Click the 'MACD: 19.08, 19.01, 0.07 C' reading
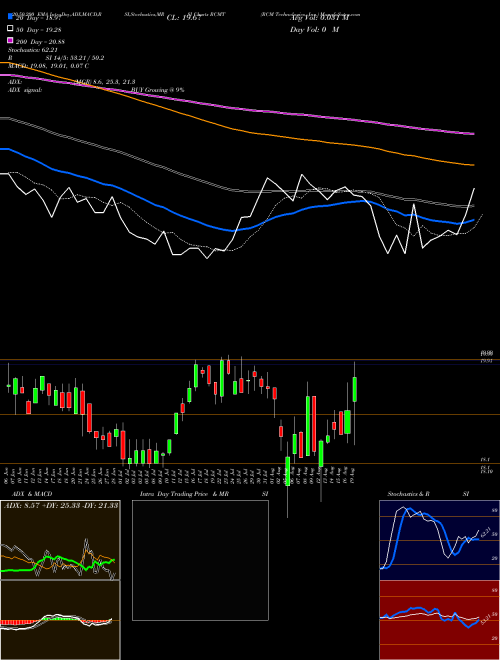Image resolution: width=500 pixels, height=660 pixels. [48, 66]
